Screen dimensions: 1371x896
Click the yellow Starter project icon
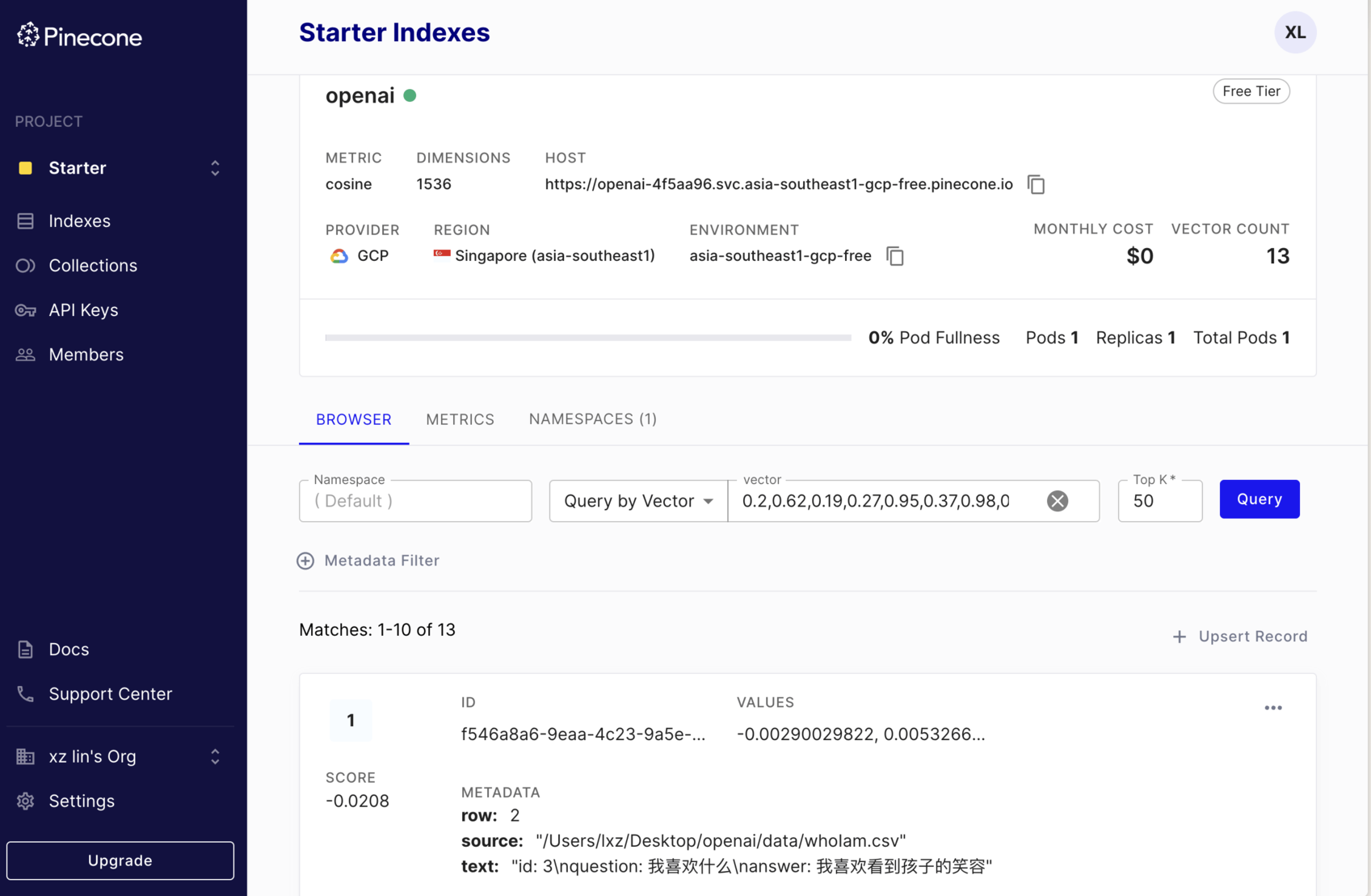[x=26, y=168]
